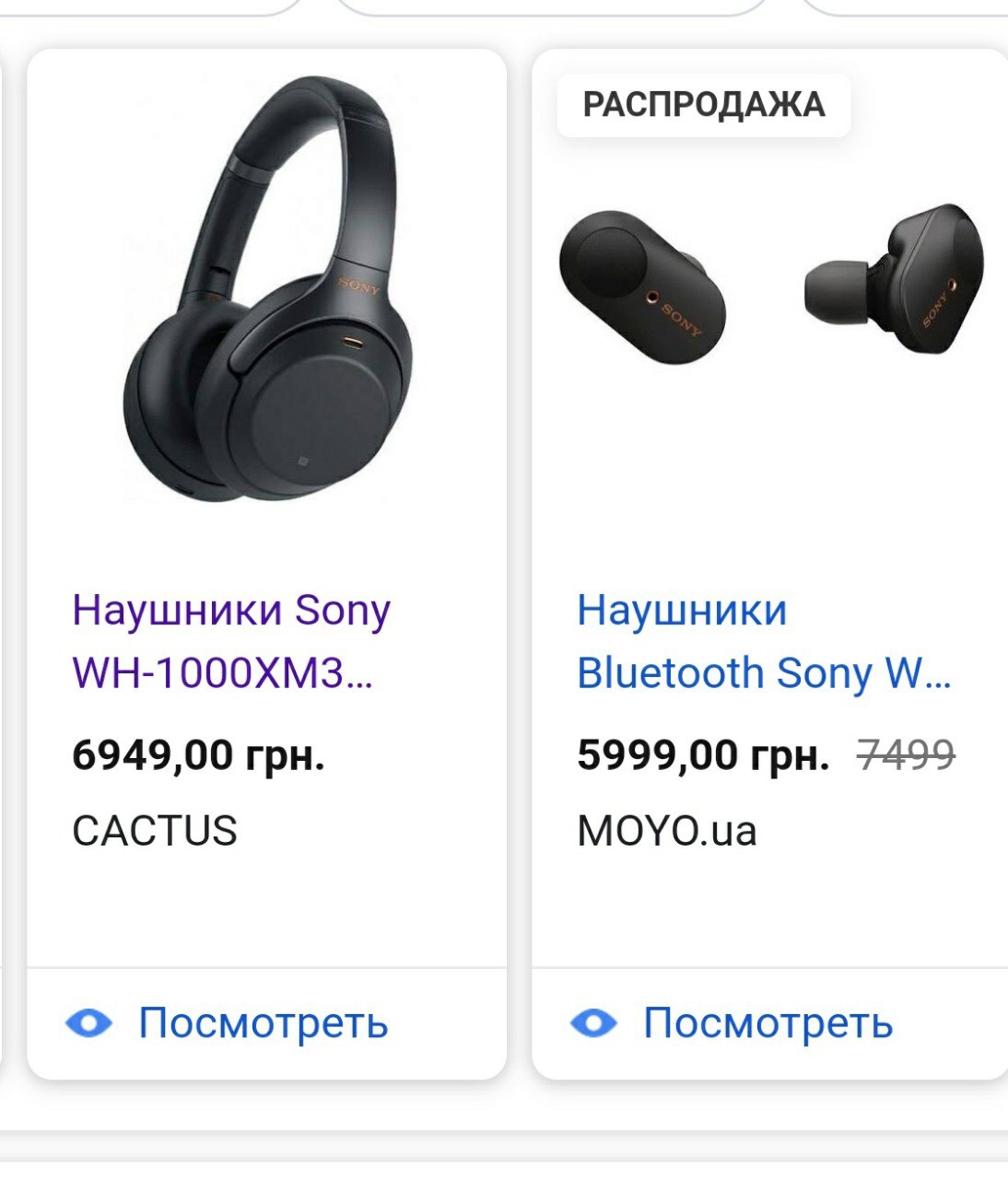Click the partially visible chip at top right
Viewport: 1008px width, 1179px height.
tap(905, 7)
